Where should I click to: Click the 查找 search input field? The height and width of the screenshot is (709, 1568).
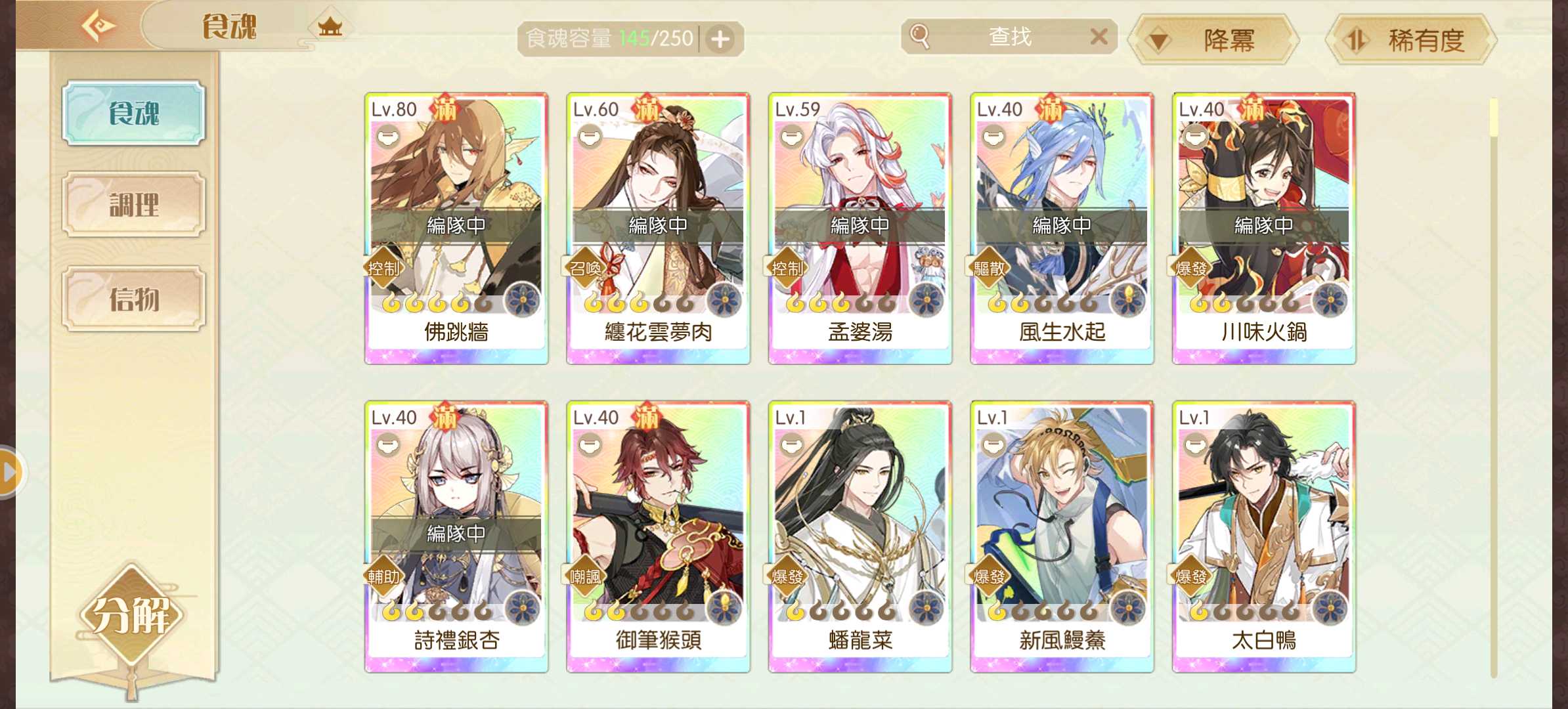(x=1010, y=37)
